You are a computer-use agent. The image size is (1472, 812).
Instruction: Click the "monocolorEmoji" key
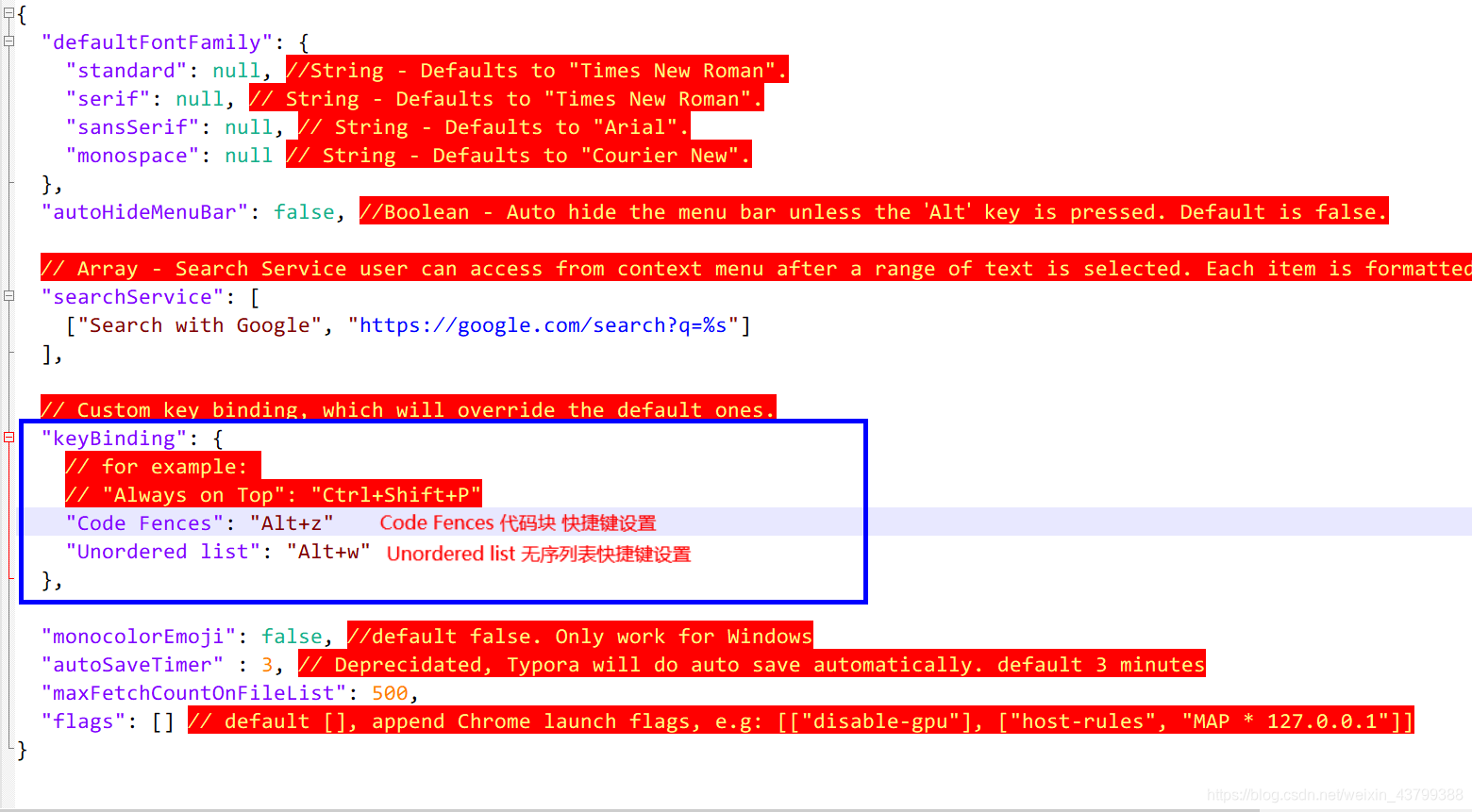(x=139, y=637)
